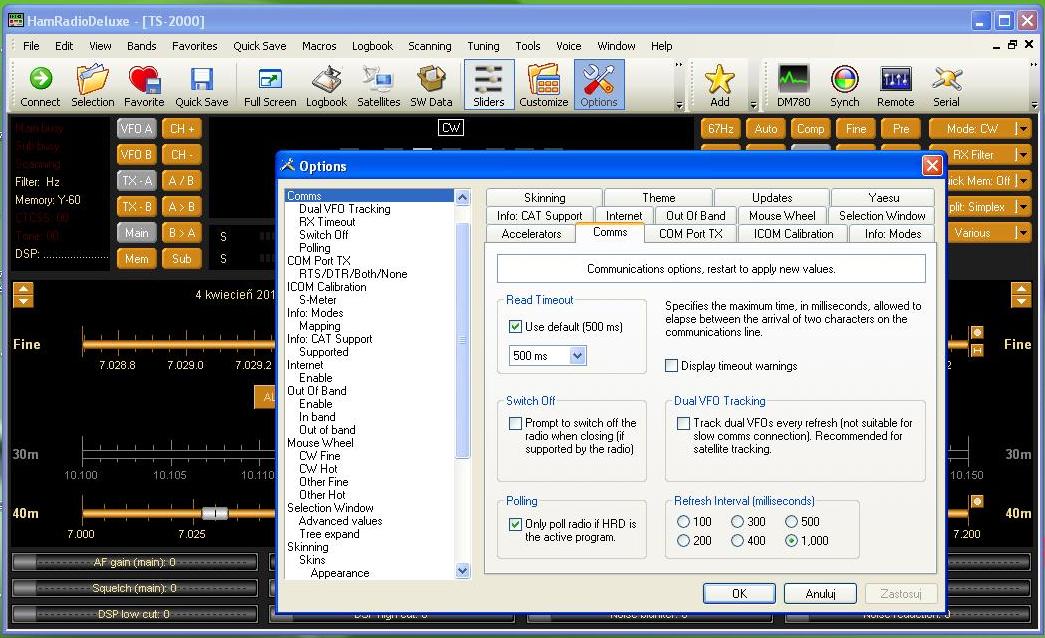The width and height of the screenshot is (1045, 638).
Task: Open the Various dropdown arrow
Action: (1022, 233)
